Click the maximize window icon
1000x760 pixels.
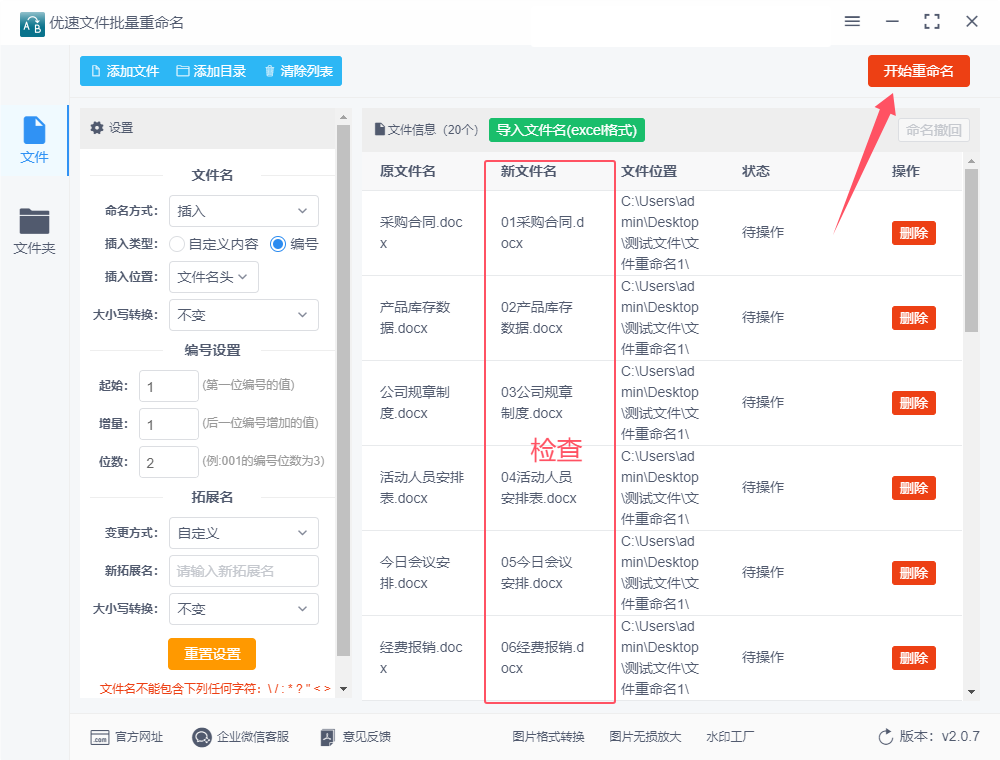(932, 22)
